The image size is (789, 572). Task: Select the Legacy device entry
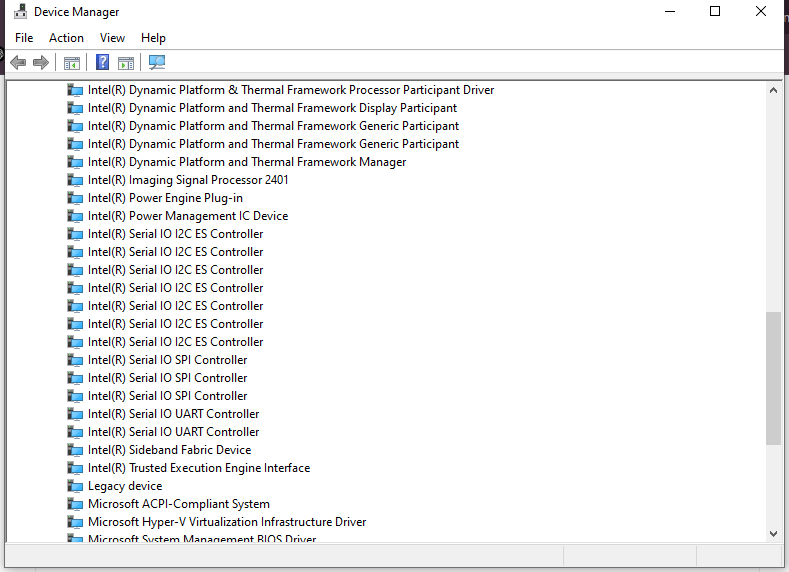125,486
